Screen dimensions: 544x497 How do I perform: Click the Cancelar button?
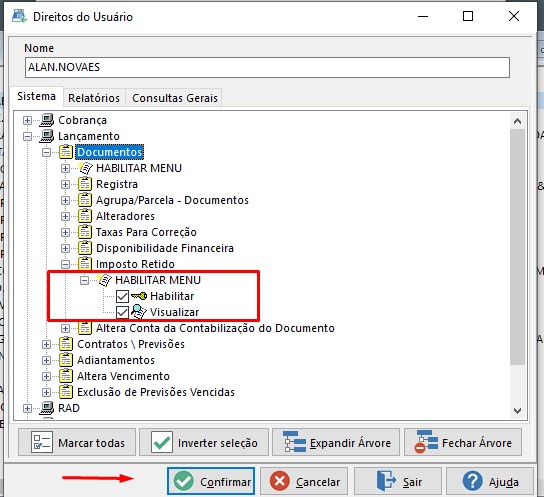pos(304,481)
